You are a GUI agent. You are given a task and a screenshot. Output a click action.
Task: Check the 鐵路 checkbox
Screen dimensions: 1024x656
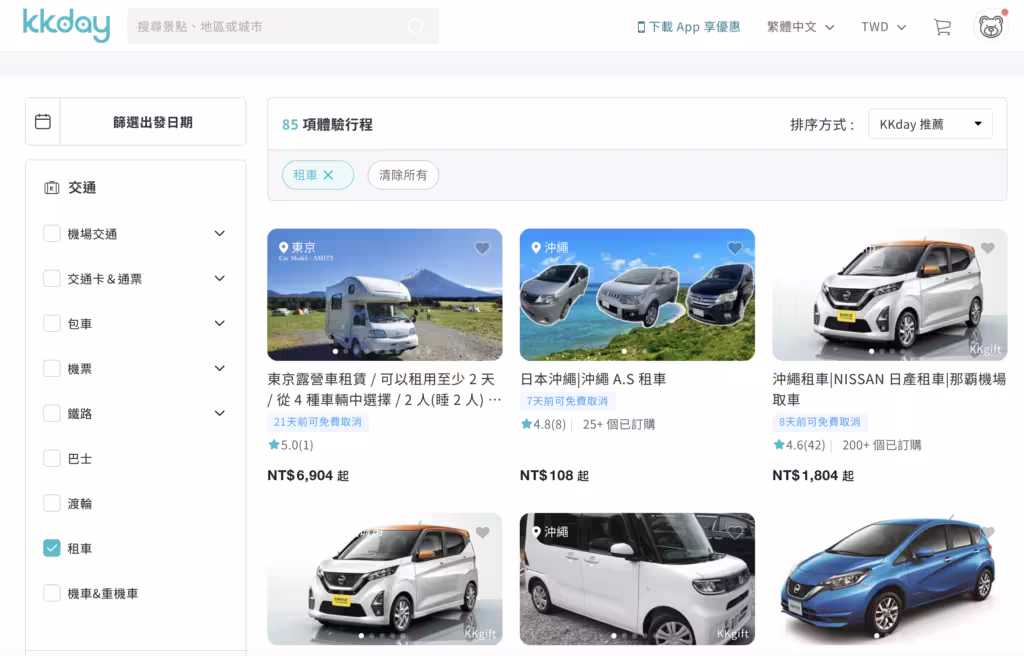[x=52, y=414]
